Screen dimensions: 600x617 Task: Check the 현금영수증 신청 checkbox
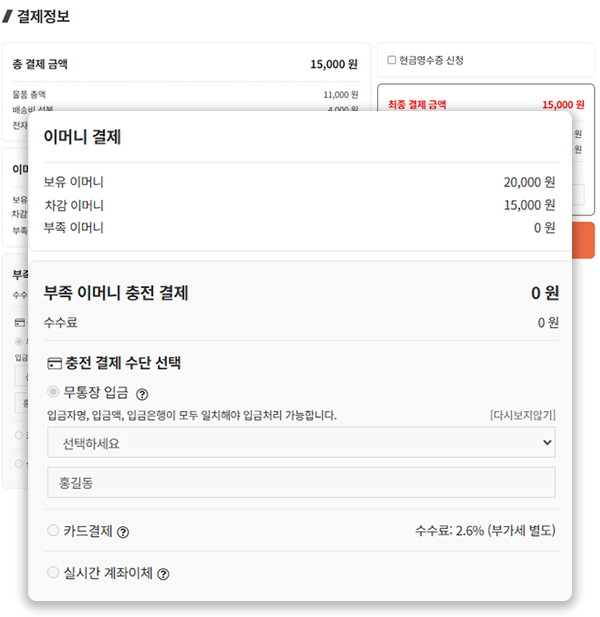click(392, 60)
